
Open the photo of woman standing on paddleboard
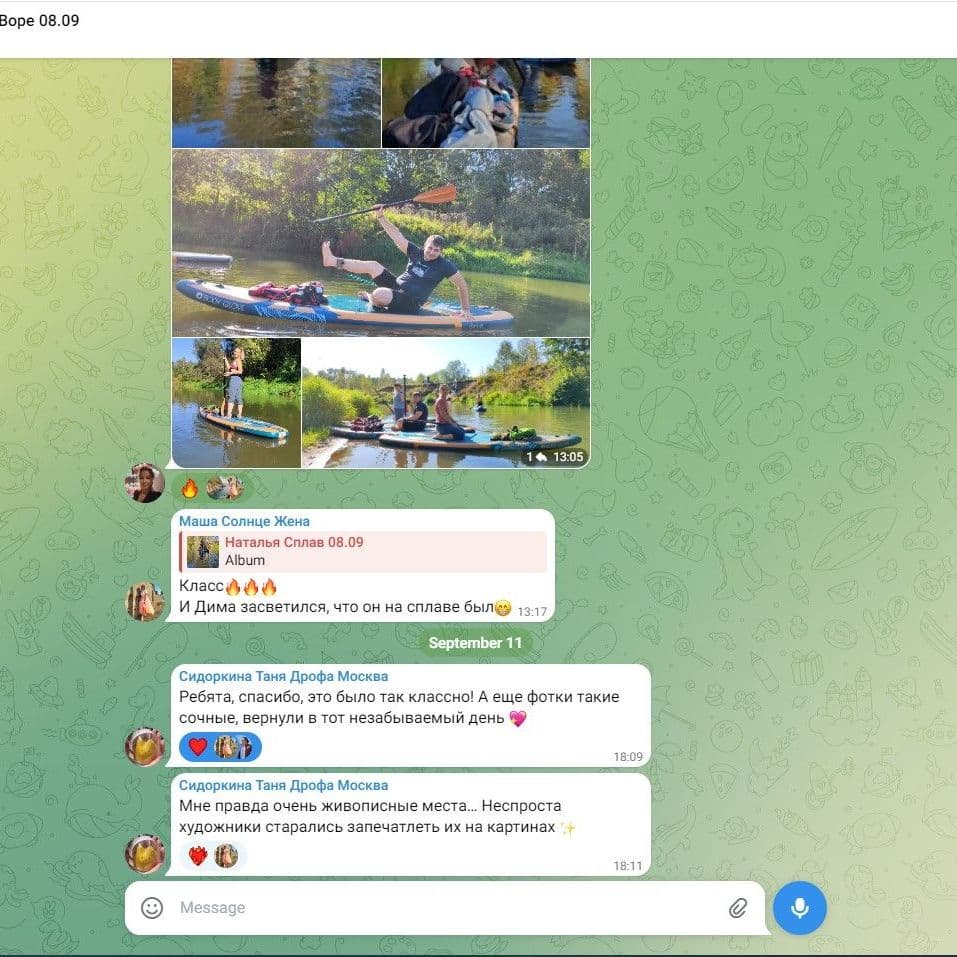[x=236, y=402]
